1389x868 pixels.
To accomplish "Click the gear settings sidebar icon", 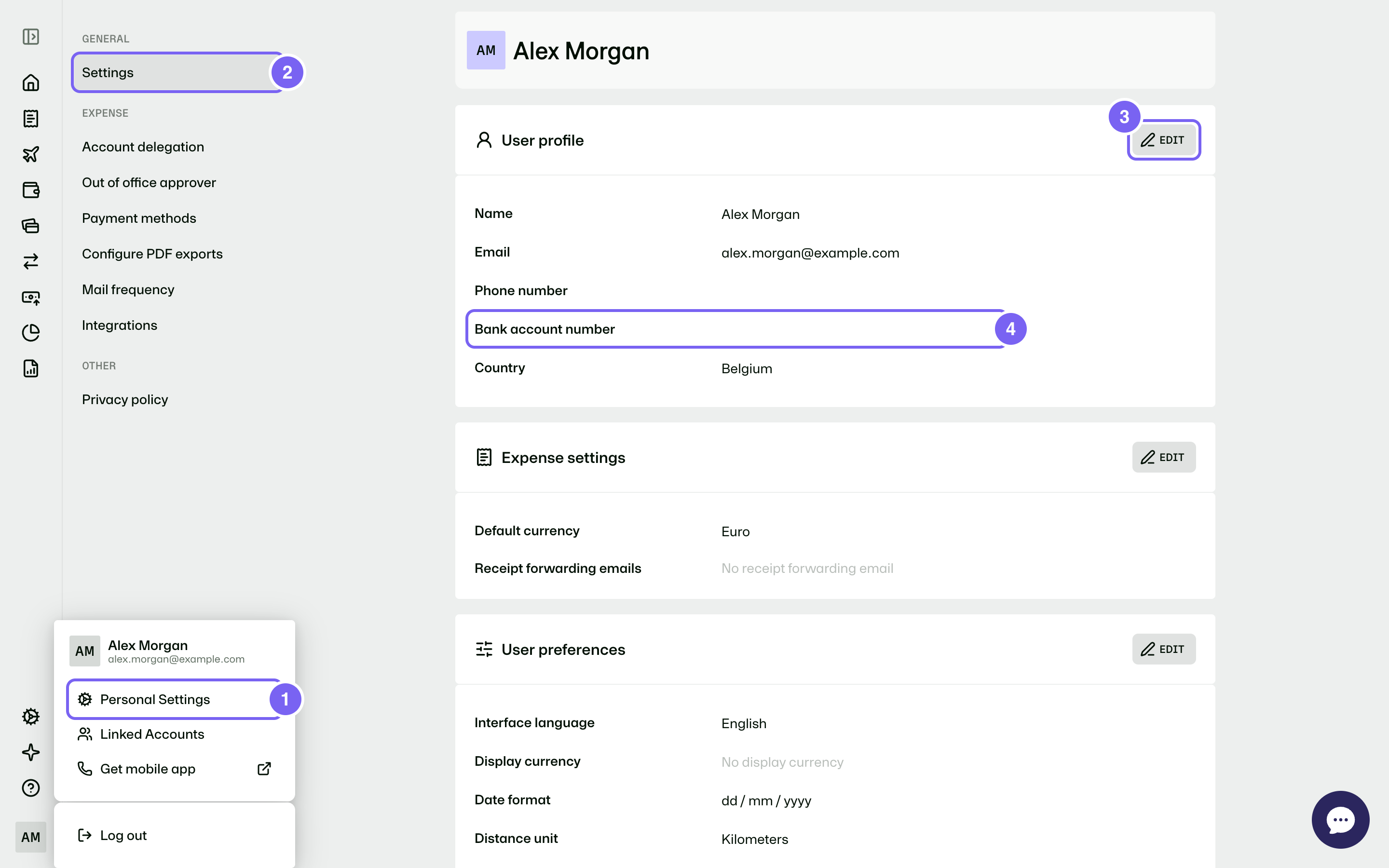I will click(x=31, y=716).
